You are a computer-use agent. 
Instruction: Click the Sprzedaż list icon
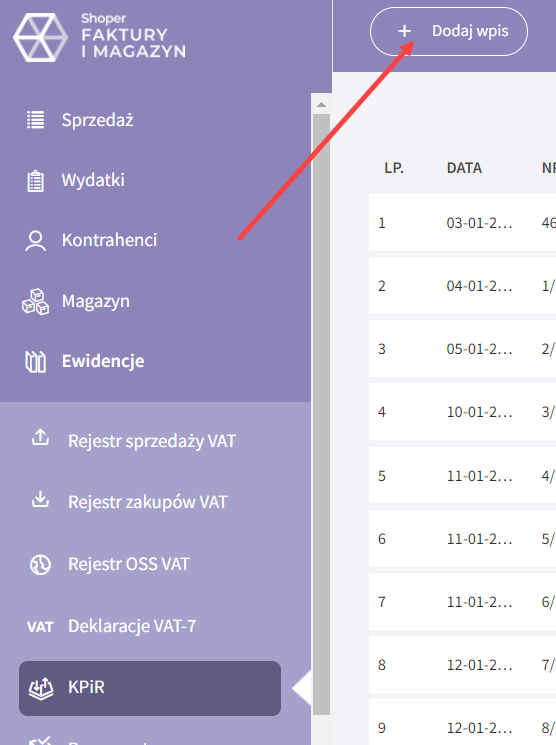point(36,120)
